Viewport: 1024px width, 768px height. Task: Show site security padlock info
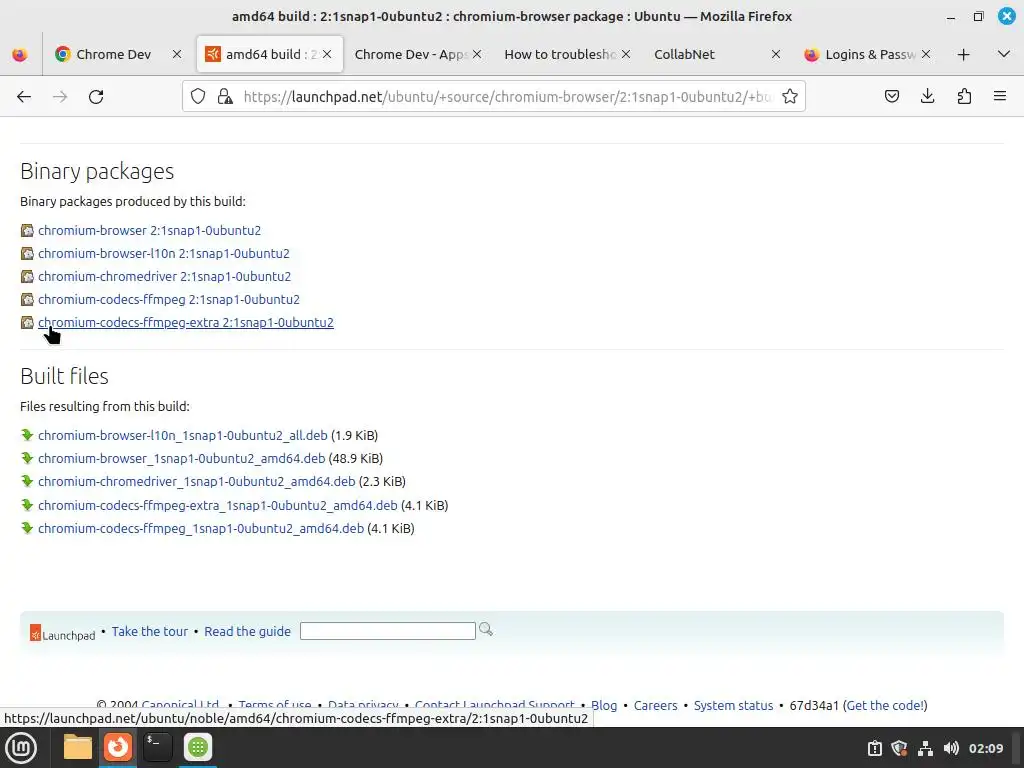click(225, 97)
